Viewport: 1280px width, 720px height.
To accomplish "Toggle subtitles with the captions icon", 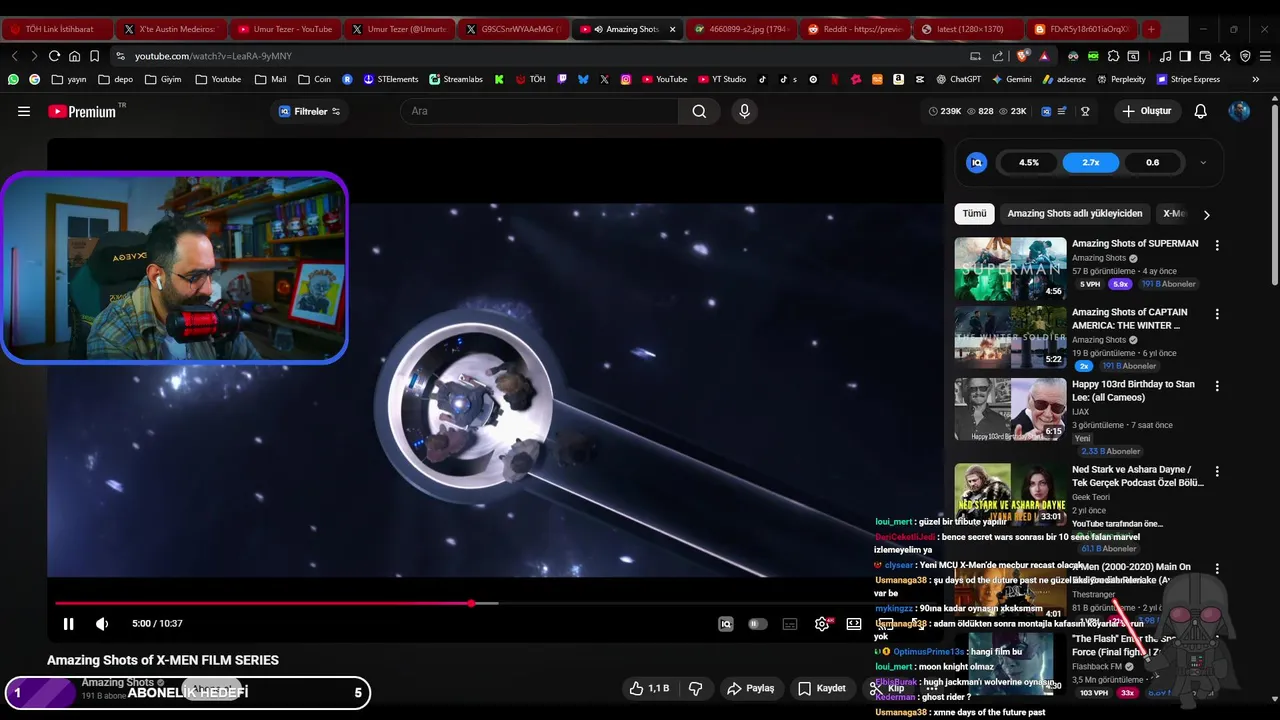I will (790, 624).
